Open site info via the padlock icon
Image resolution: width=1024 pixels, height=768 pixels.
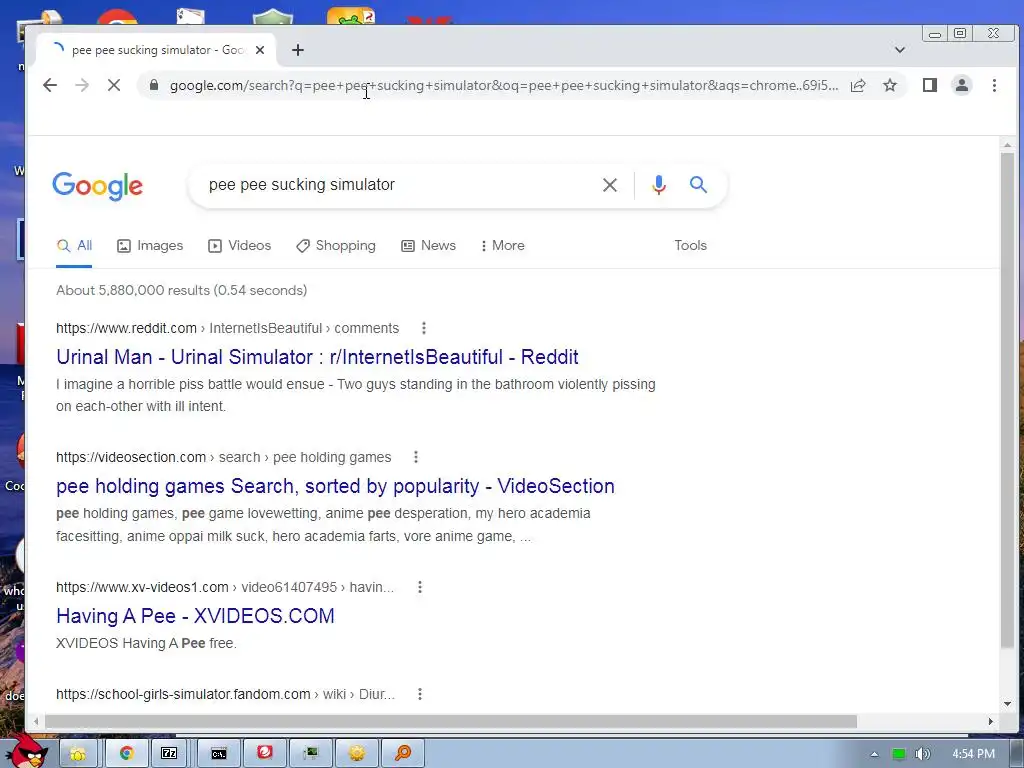click(153, 86)
